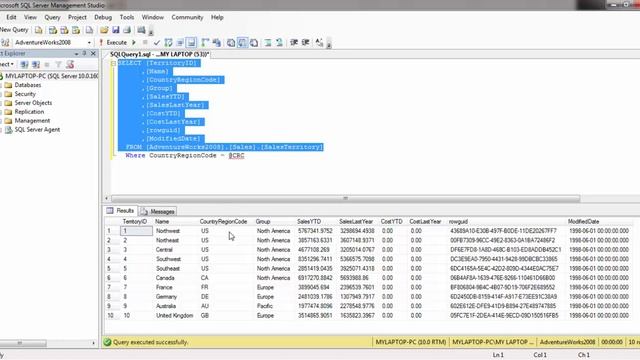The height and width of the screenshot is (360, 640).
Task: Click the Object Explorer horizontal scrollbar
Action: point(23,343)
